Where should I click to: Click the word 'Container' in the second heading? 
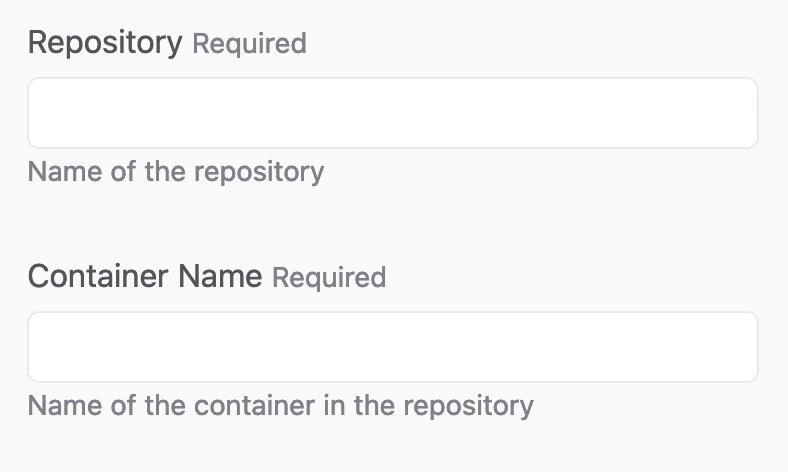[x=98, y=276]
